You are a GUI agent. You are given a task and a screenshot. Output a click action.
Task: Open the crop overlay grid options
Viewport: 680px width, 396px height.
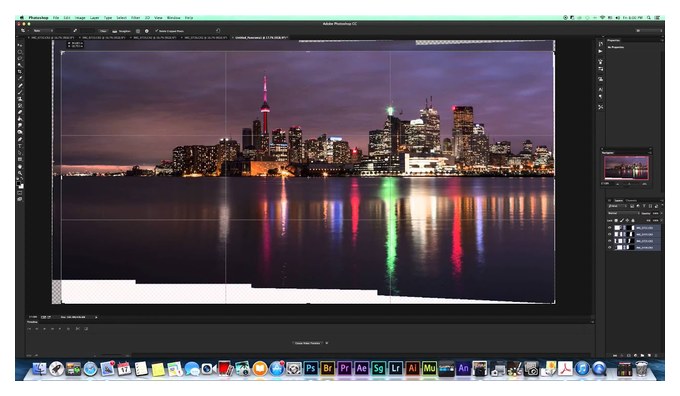tap(137, 31)
